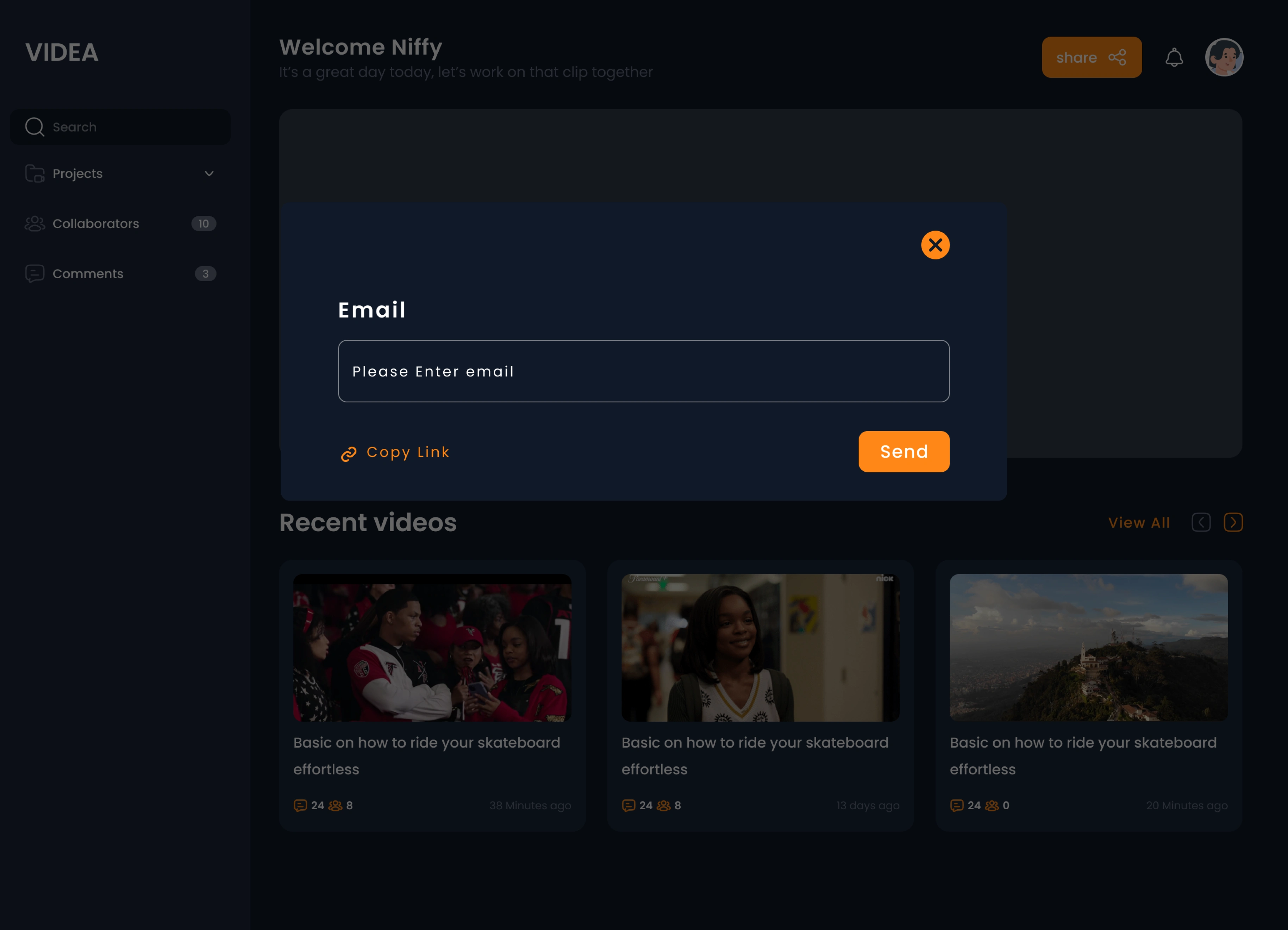Go to next recent videos page

(1233, 522)
